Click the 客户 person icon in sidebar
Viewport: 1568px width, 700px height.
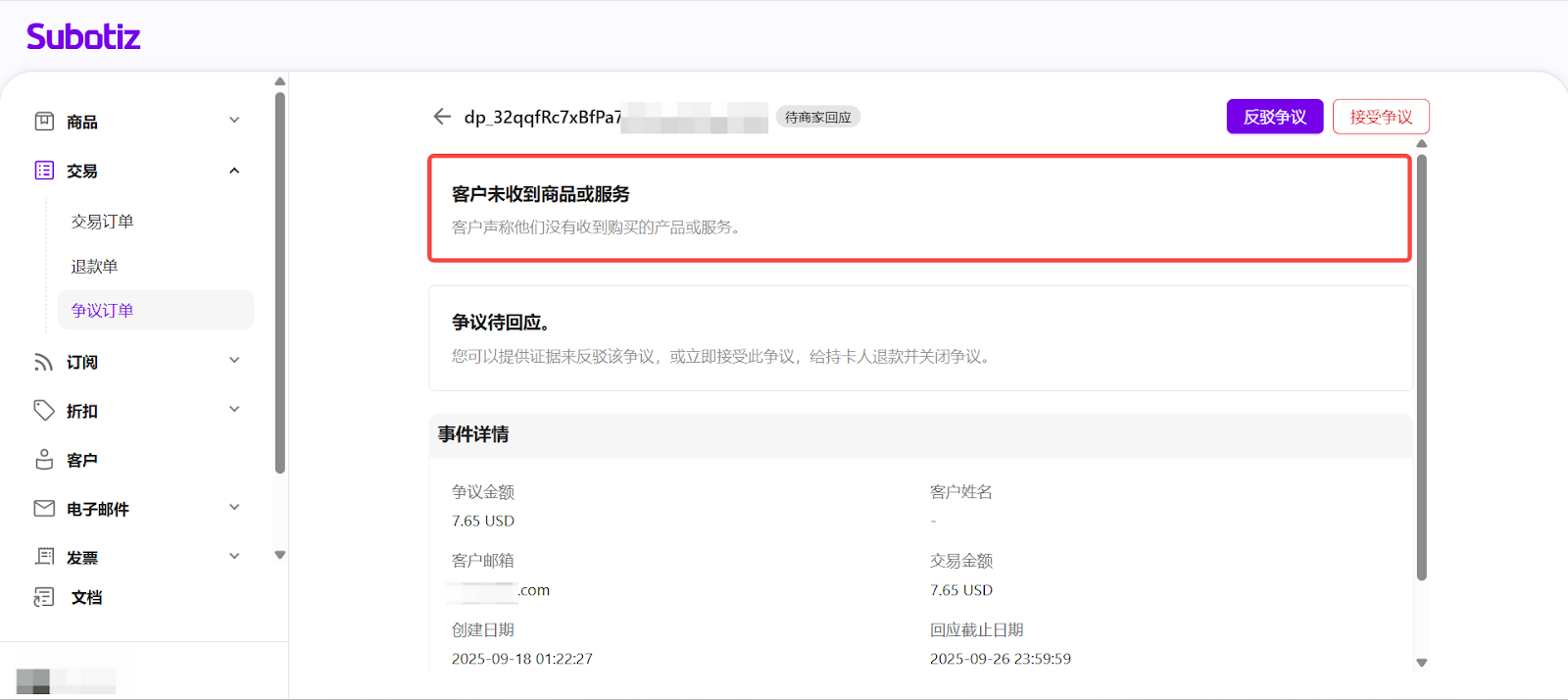point(44,460)
